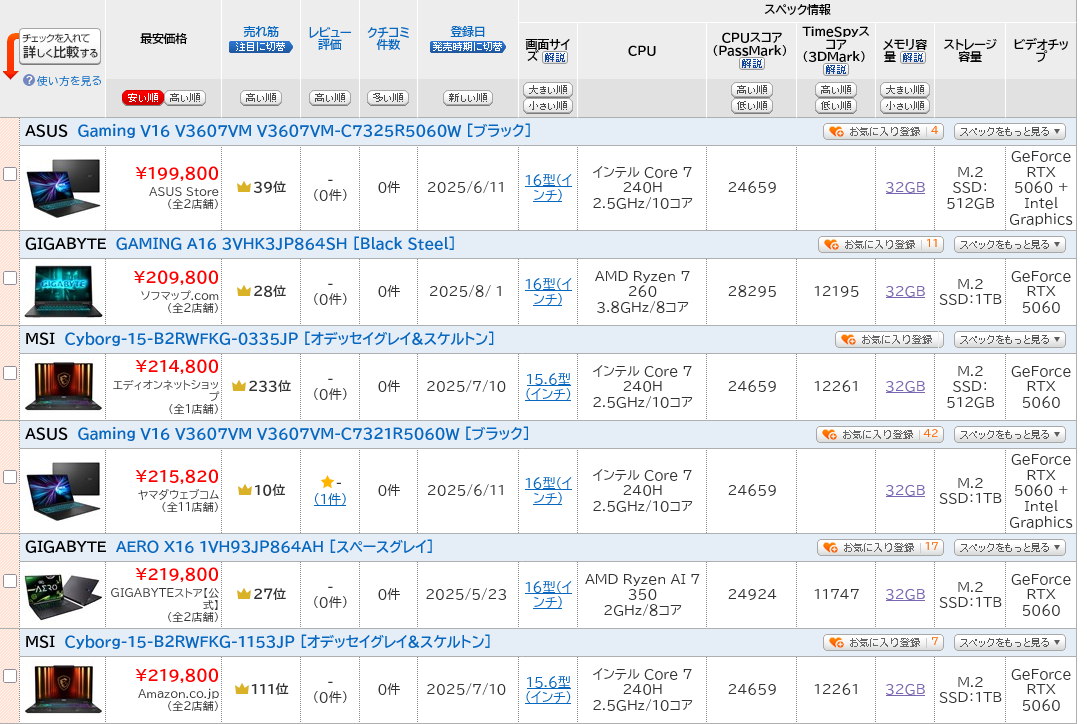1087x724 pixels.
Task: Tick the checkbox for GIGABYTE GAMING A16 row
Action: 10,278
